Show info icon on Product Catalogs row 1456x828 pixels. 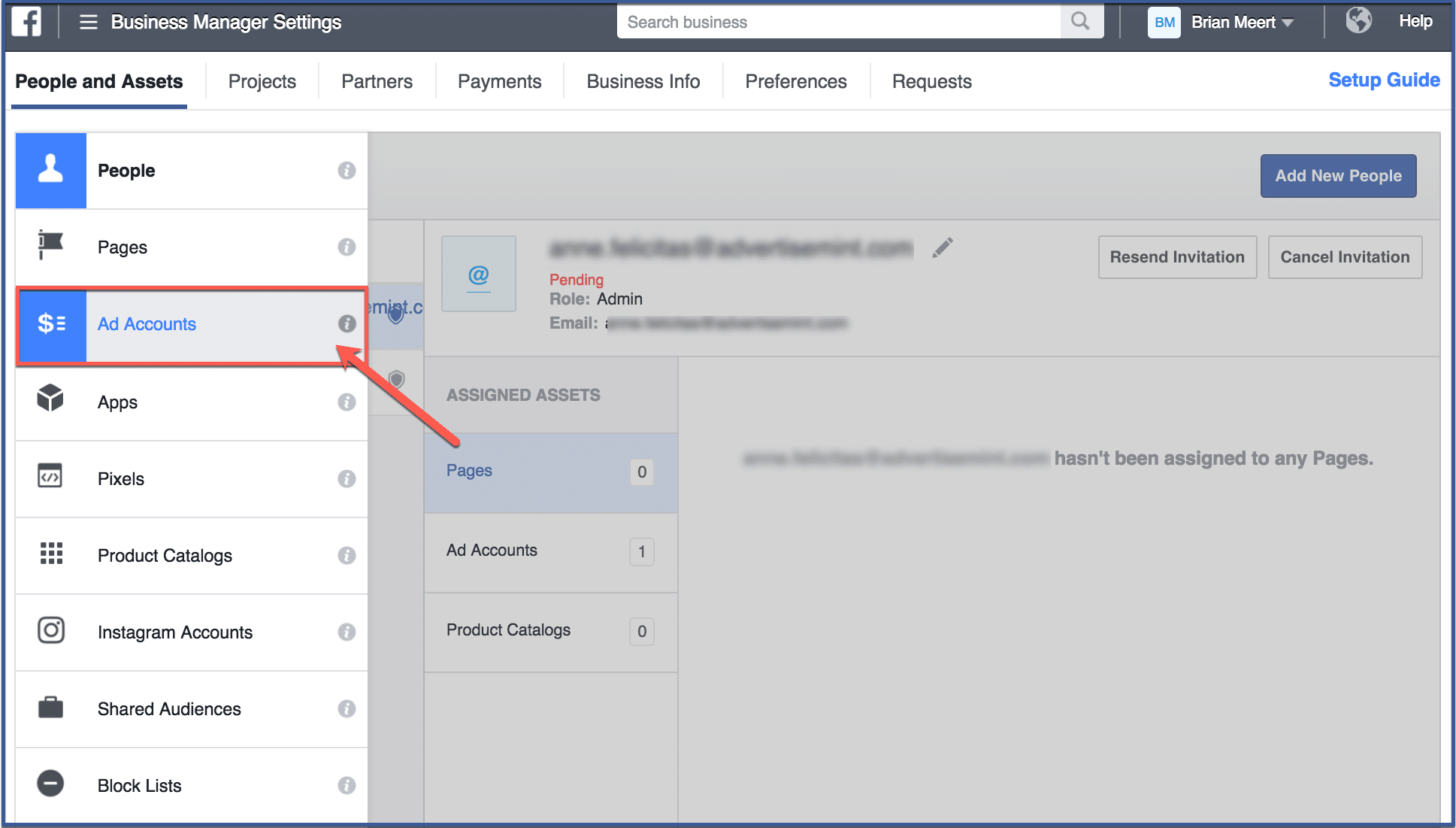pyautogui.click(x=347, y=556)
